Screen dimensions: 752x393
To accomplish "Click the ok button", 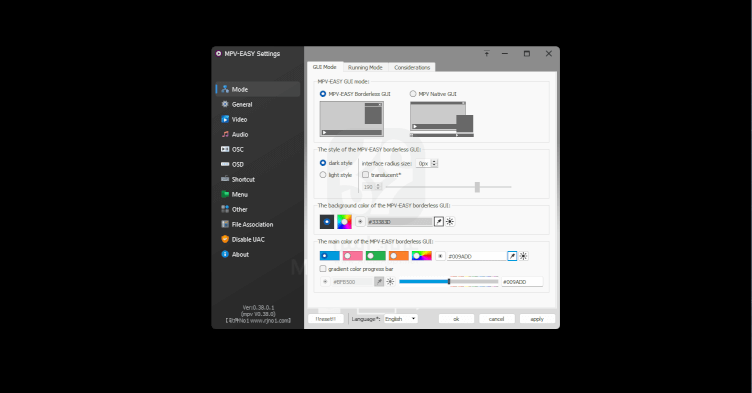I will coord(456,319).
